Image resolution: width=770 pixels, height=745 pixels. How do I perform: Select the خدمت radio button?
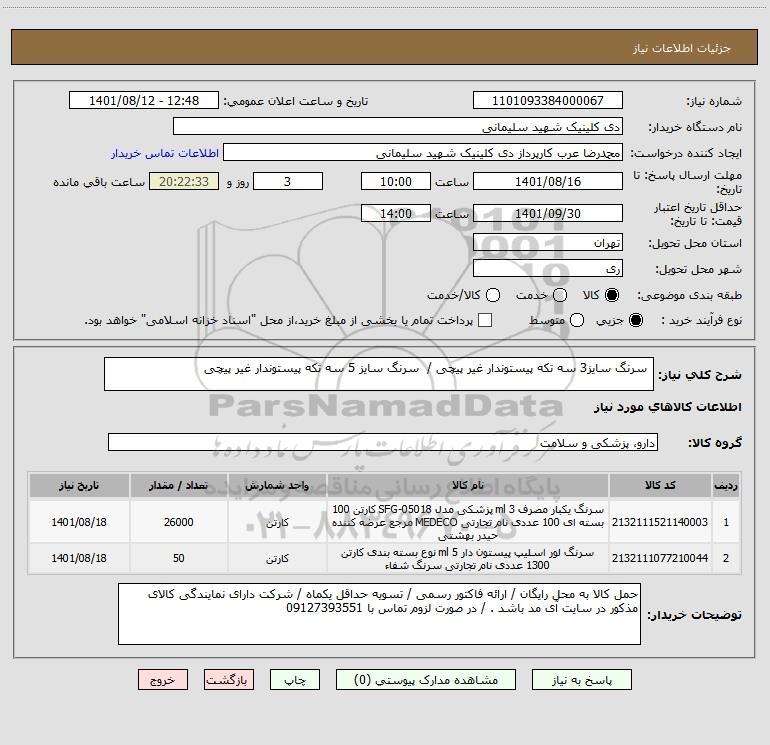[x=560, y=295]
